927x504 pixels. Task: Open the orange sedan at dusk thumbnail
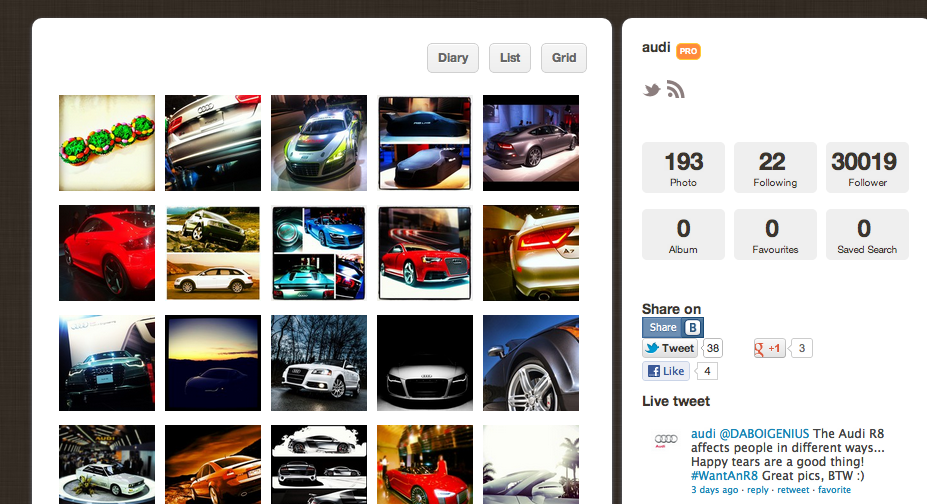(x=213, y=464)
